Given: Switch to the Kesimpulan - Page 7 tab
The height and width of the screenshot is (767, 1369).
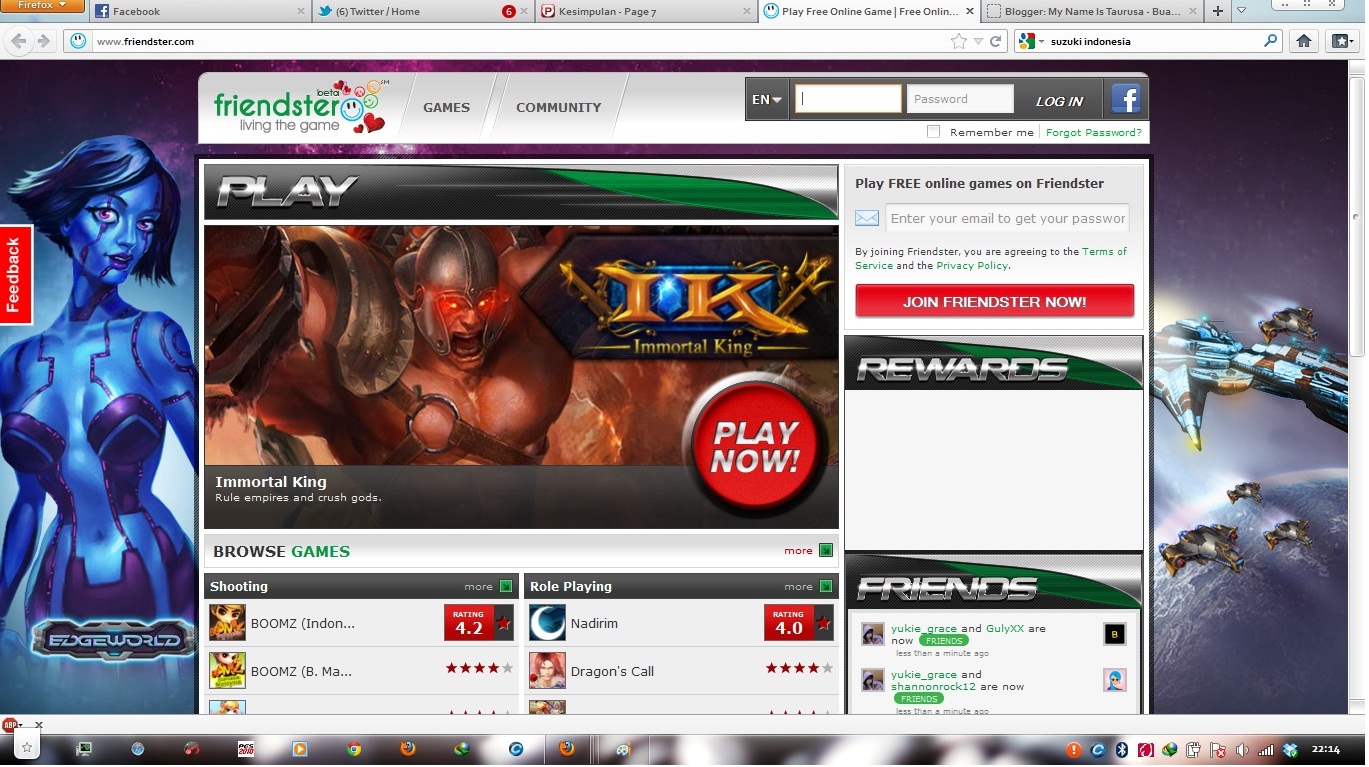Looking at the screenshot, I should pos(646,11).
